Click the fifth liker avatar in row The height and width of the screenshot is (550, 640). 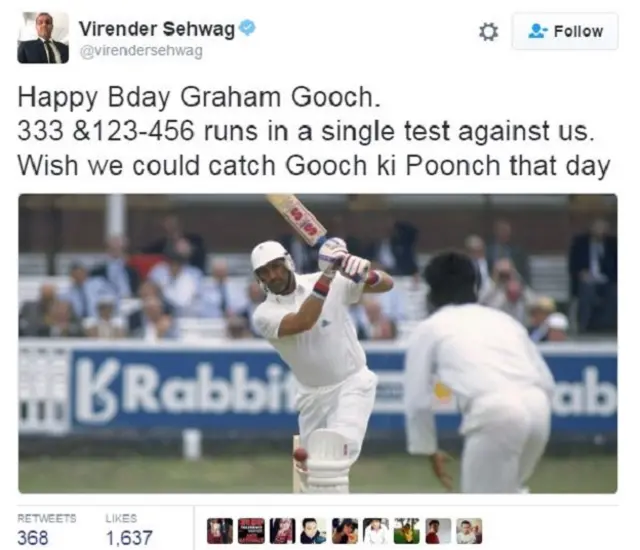click(344, 531)
